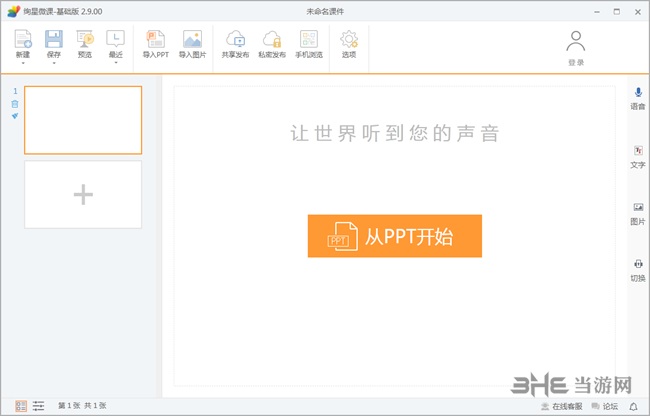The height and width of the screenshot is (416, 650).
Task: Open the 手机浏览 QR code icon
Action: [309, 39]
